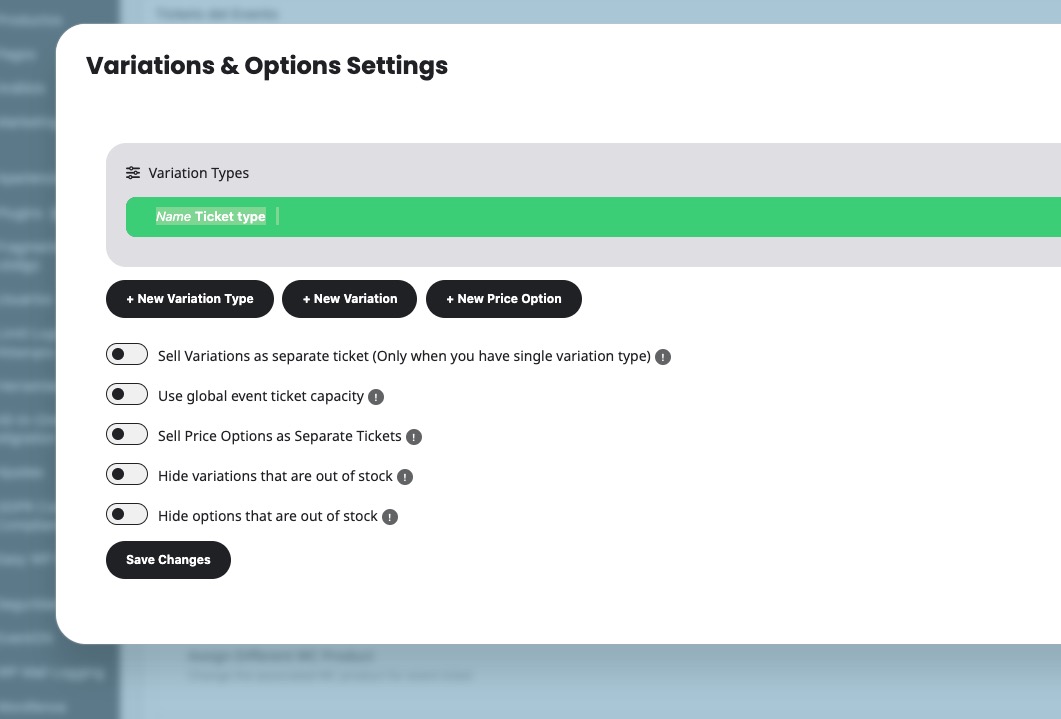Click info icon for Hide options out of stock

pyautogui.click(x=390, y=517)
